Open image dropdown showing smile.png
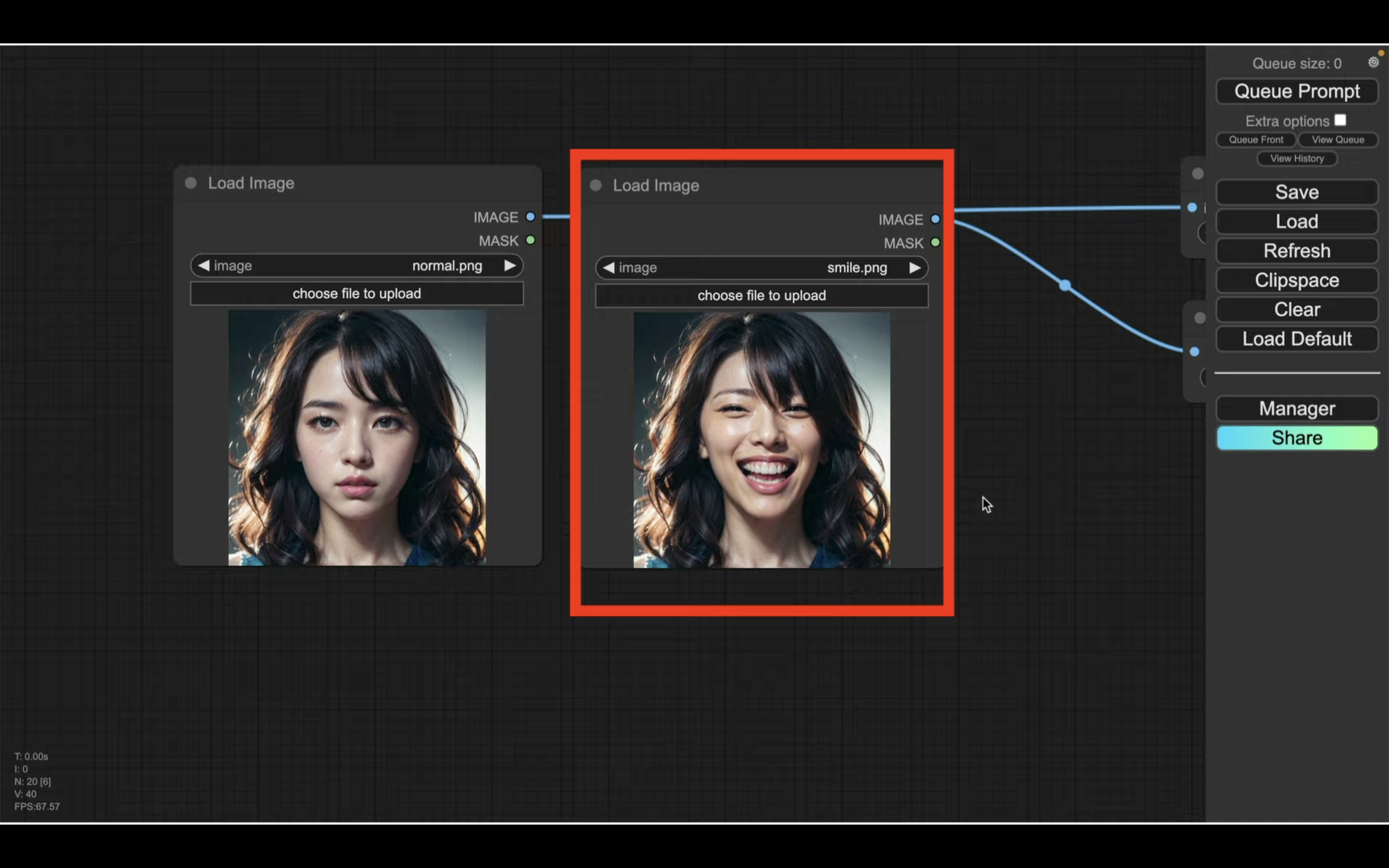Image resolution: width=1389 pixels, height=868 pixels. tap(762, 268)
